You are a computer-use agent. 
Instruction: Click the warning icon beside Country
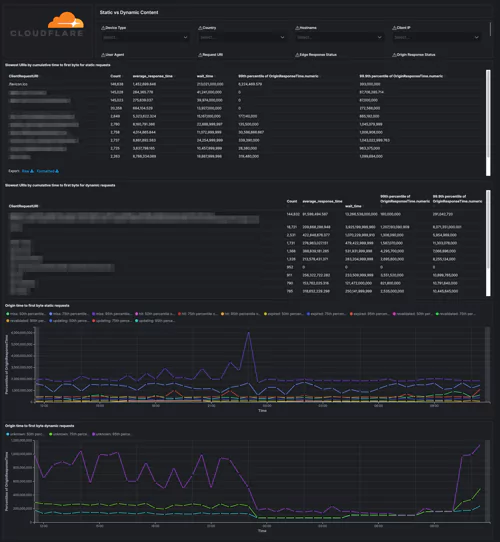point(200,28)
